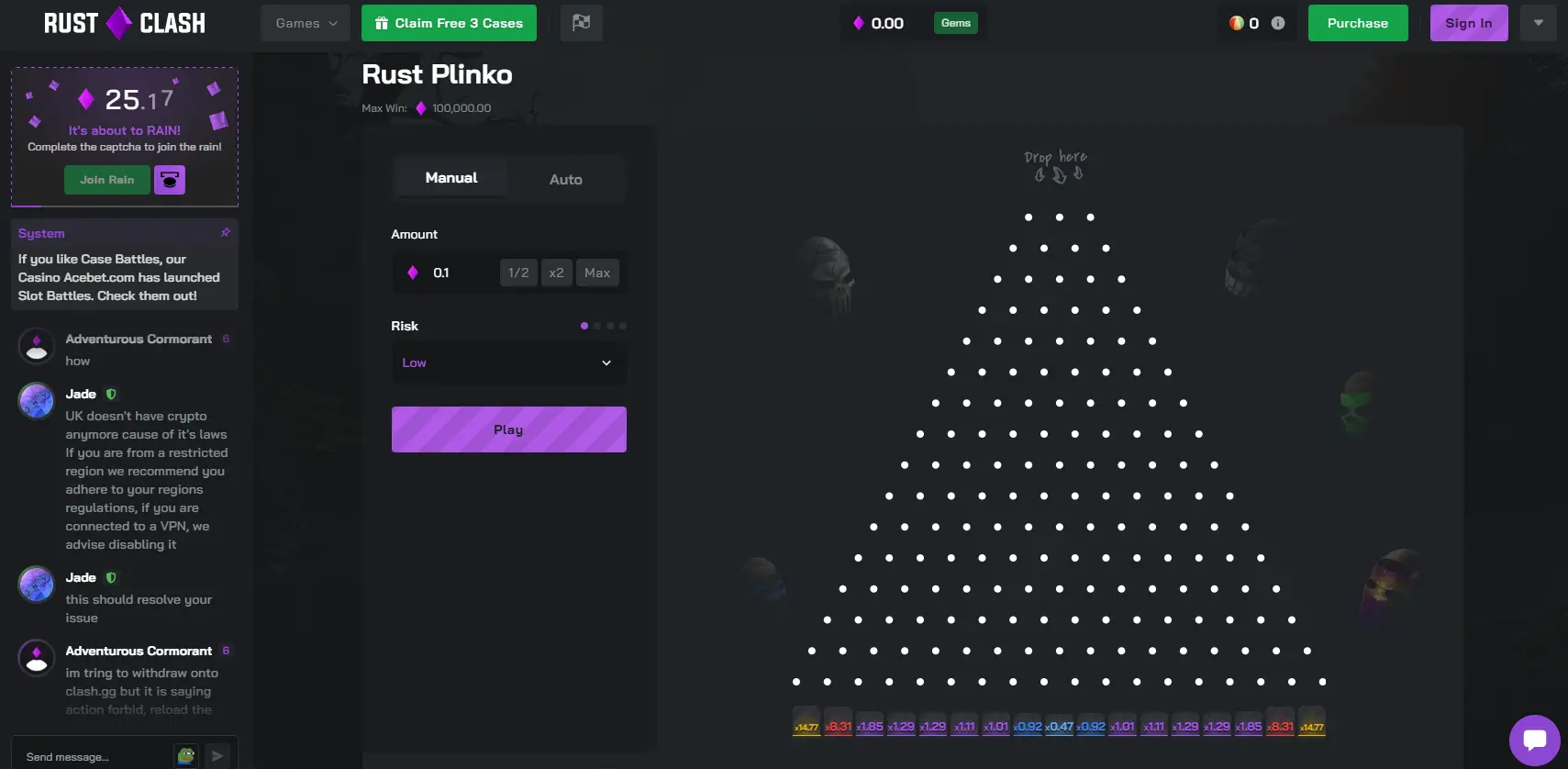
Task: Claim the free 3 cases
Action: [x=449, y=23]
